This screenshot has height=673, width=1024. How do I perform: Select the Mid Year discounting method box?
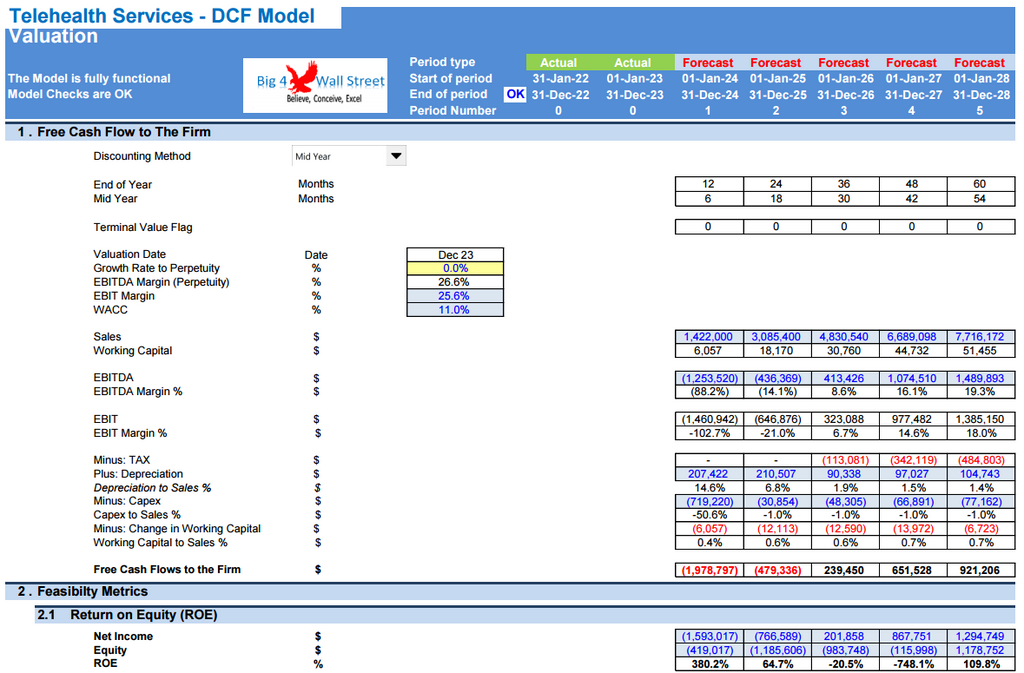click(337, 156)
